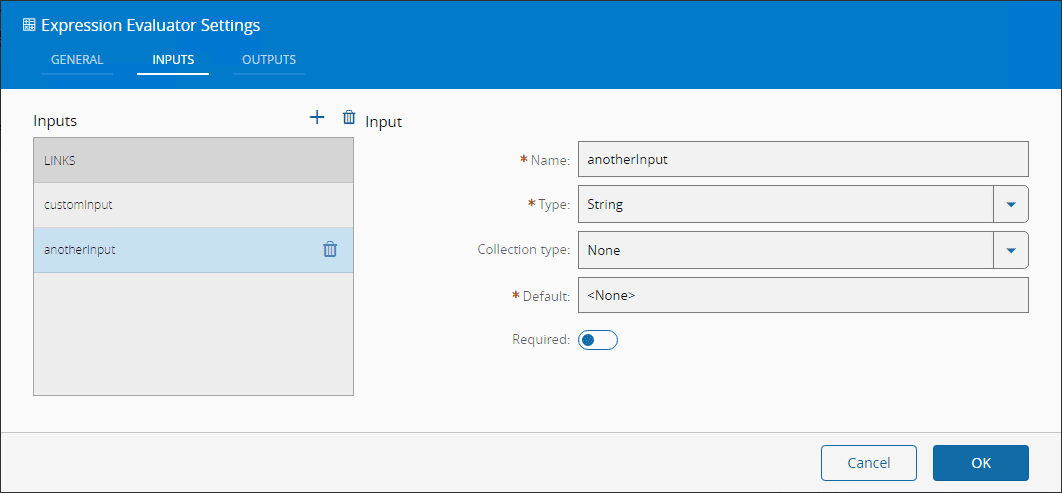Viewport: 1062px width, 493px height.
Task: Click the Expression Evaluator Settings title icon
Action: point(29,25)
